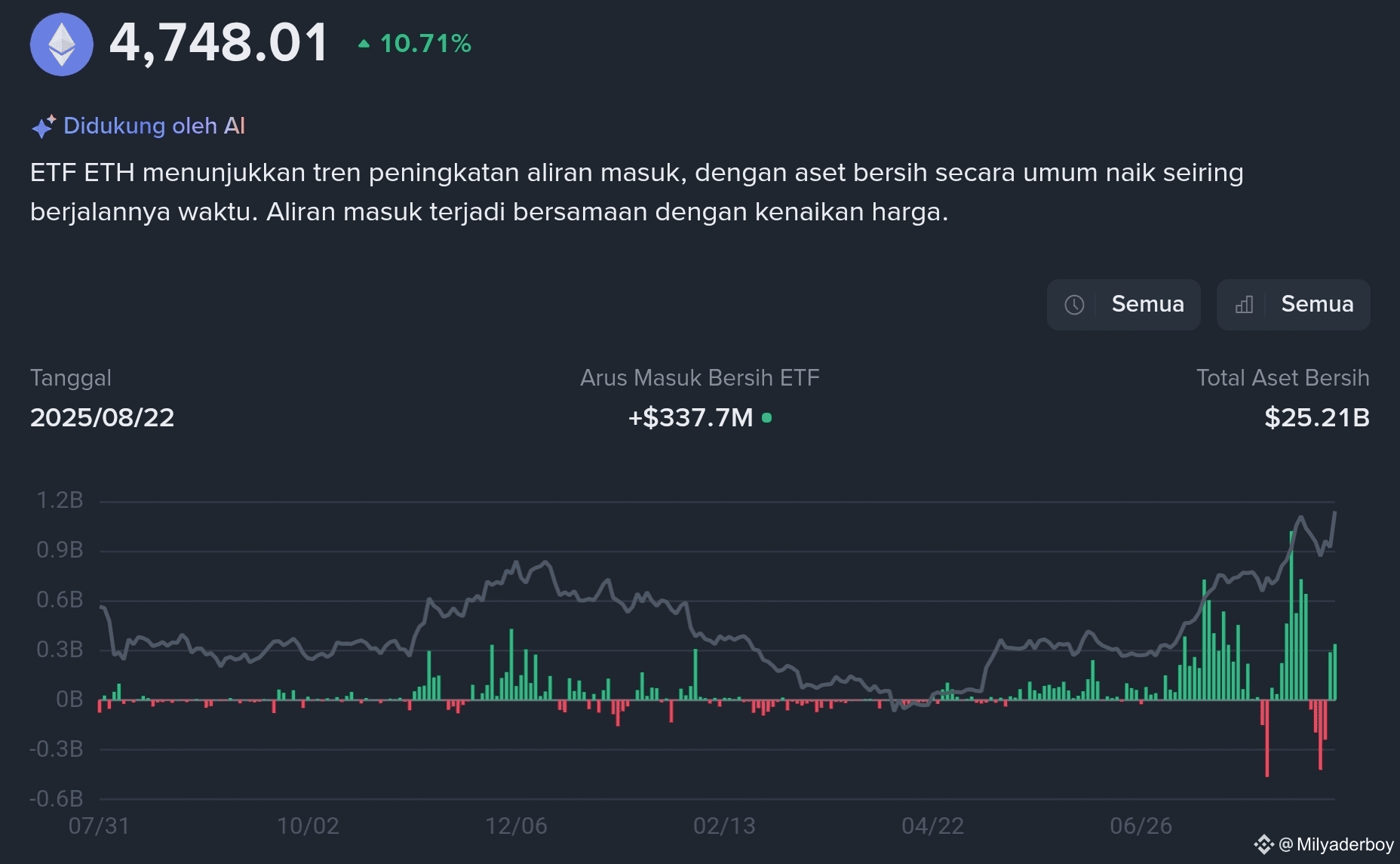
Task: Open the time range Semua dropdown
Action: pos(1123,305)
